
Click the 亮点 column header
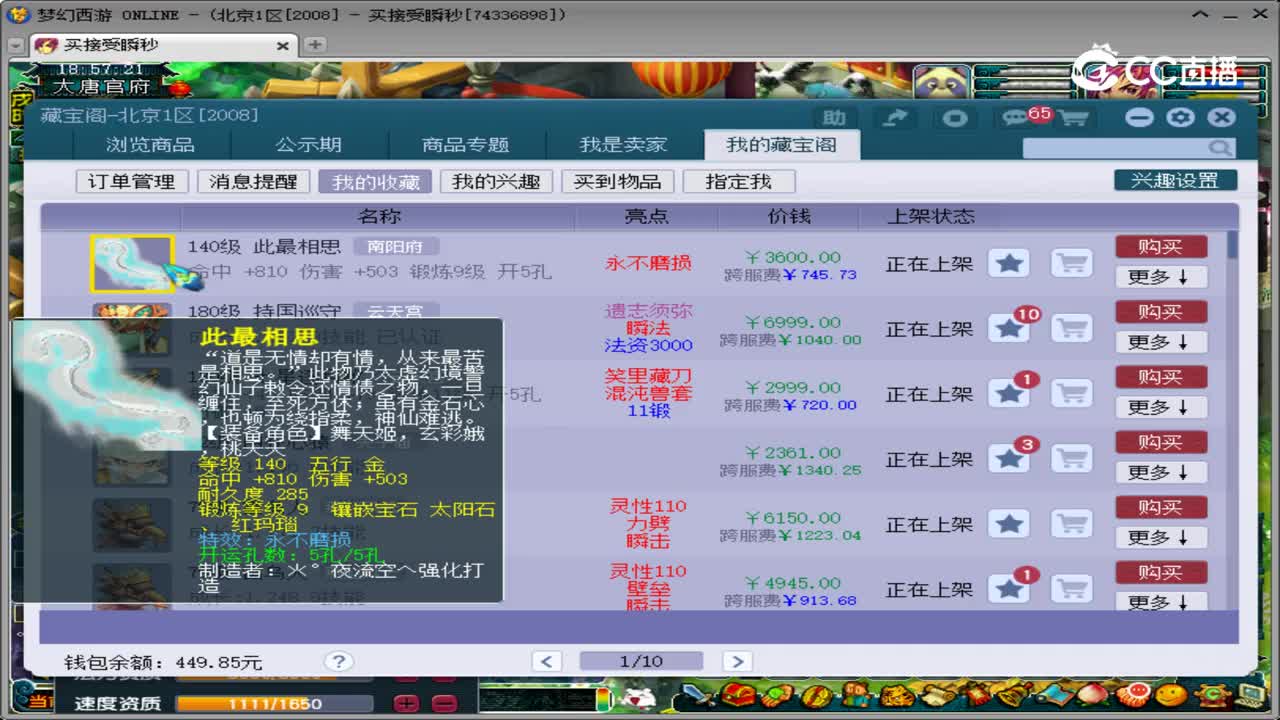(647, 216)
